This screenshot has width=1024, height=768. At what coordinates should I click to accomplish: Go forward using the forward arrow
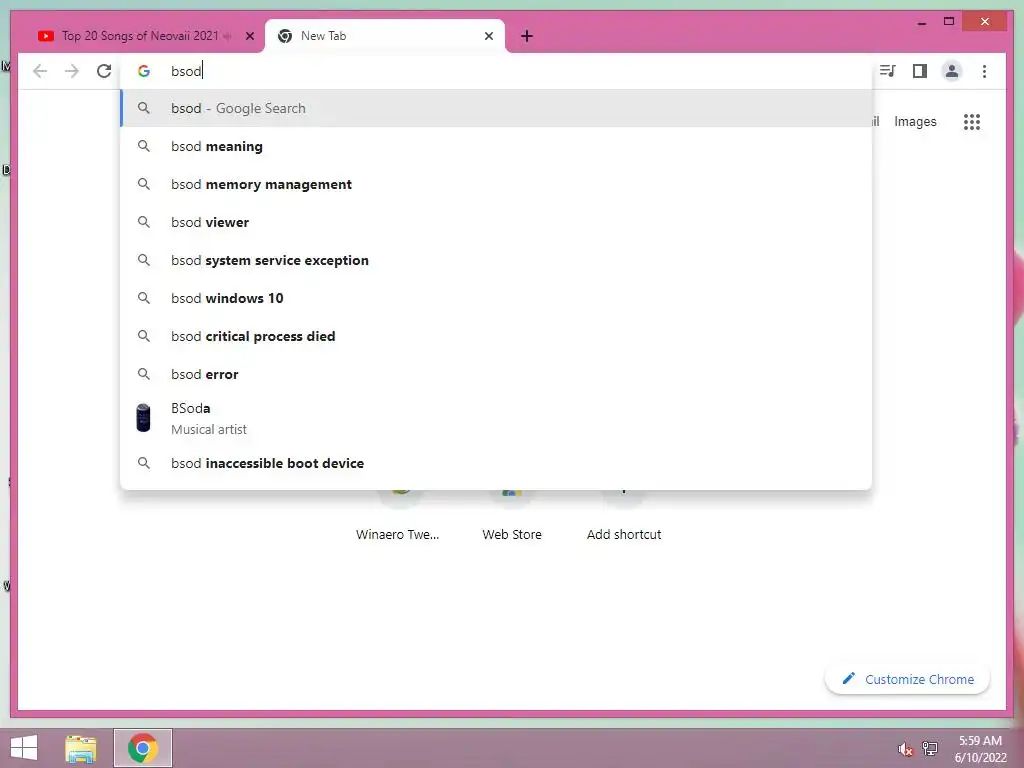coord(72,71)
